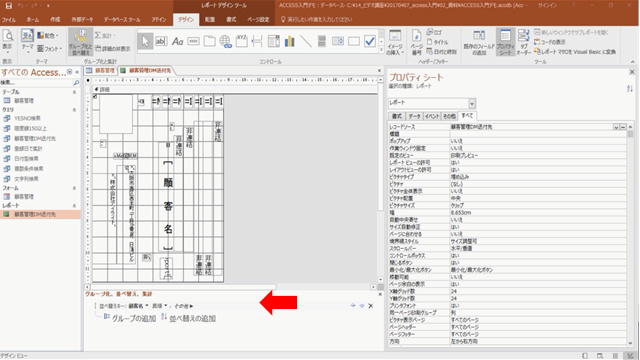Viewport: 640px width, 360px height.
Task: Select the Button control tool
Action: [x=193, y=41]
